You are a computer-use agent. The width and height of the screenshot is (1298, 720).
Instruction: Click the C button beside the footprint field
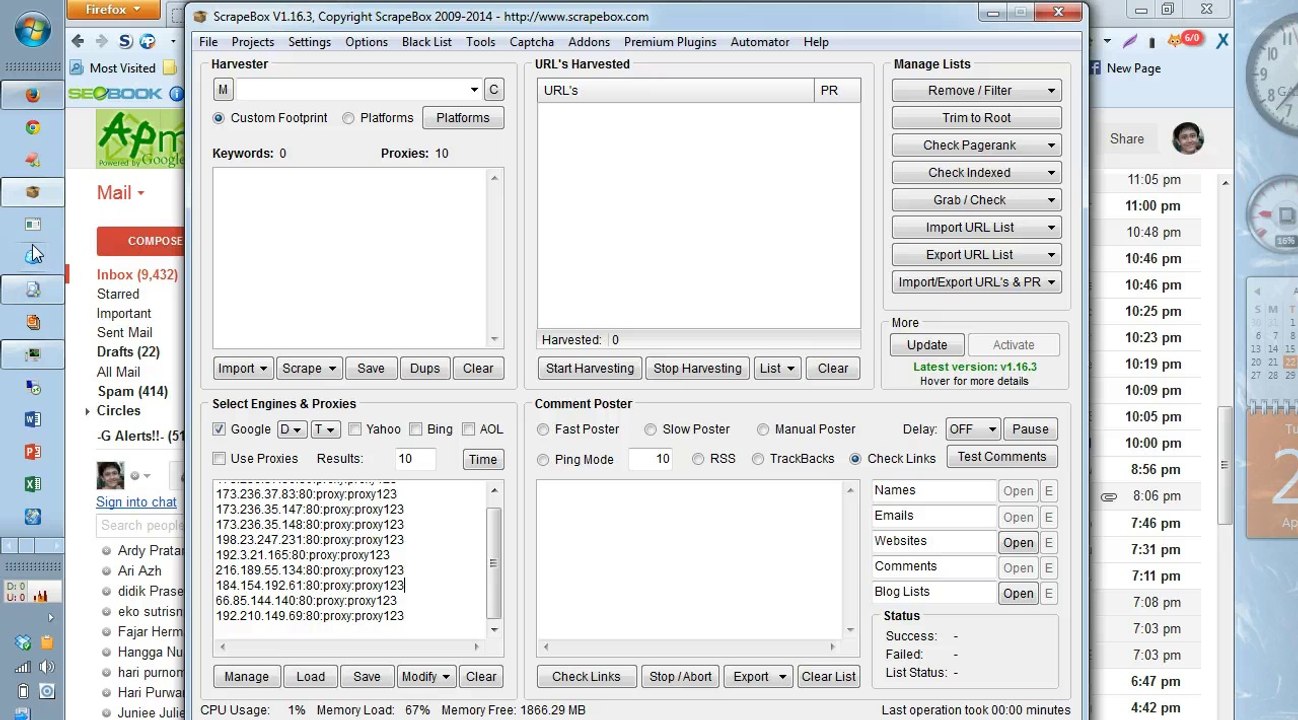[x=493, y=90]
